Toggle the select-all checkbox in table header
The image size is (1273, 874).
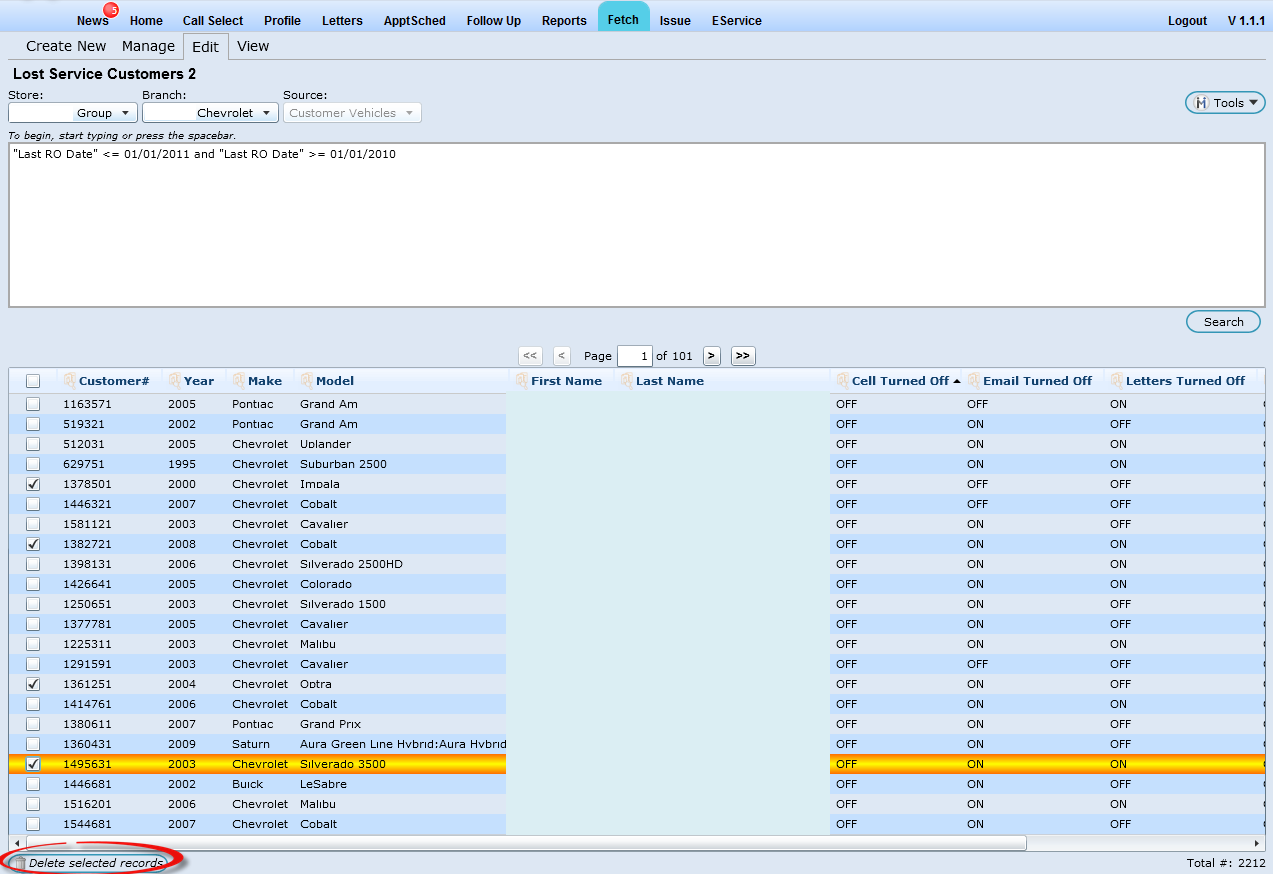33,381
